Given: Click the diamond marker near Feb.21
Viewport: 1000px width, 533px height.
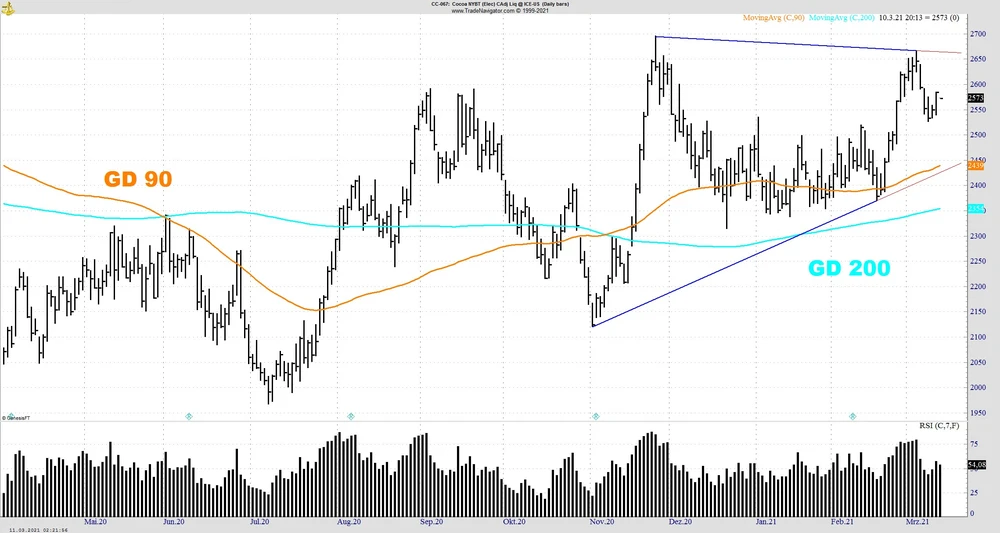Looking at the screenshot, I should [x=853, y=415].
